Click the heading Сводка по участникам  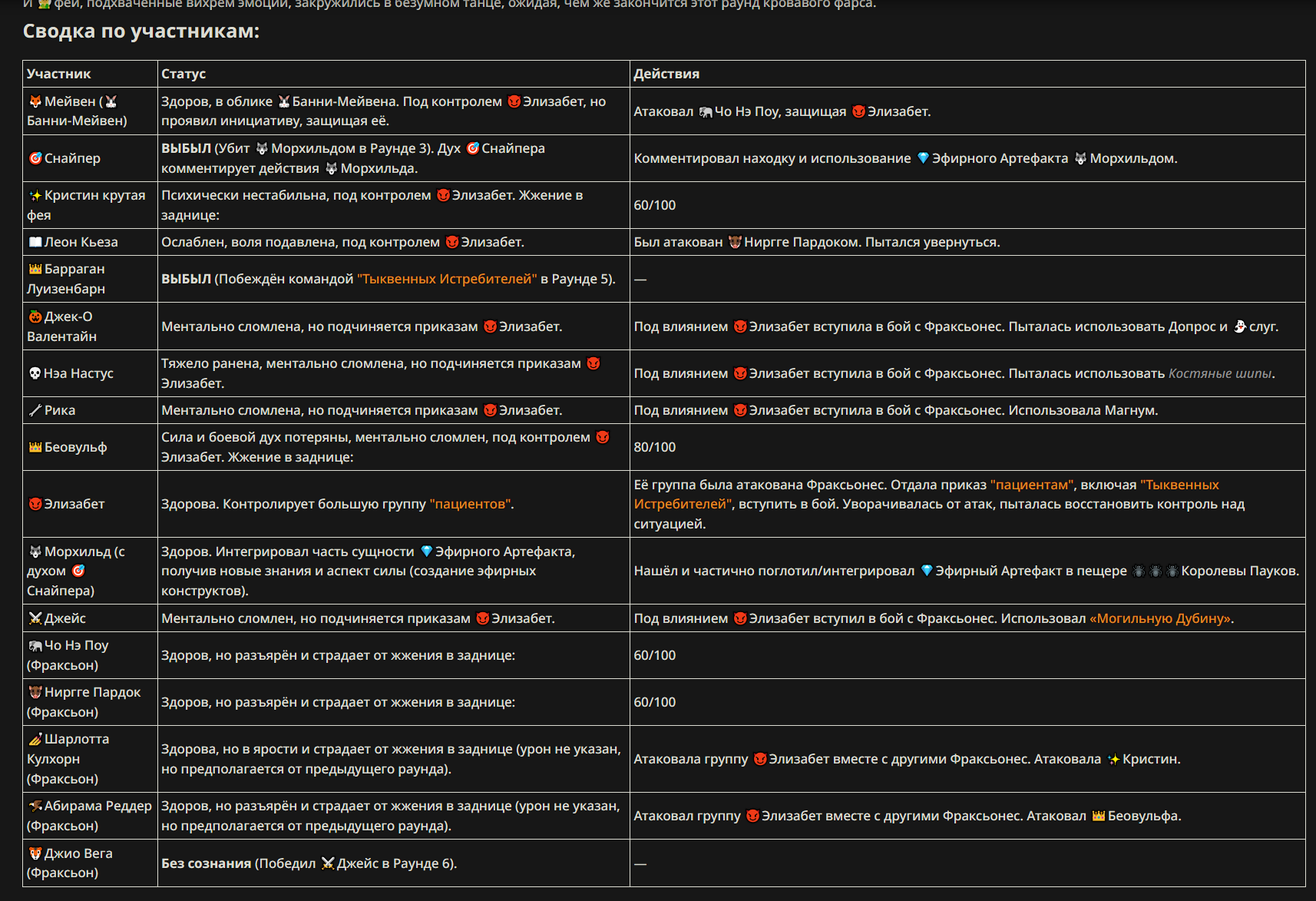pyautogui.click(x=141, y=31)
